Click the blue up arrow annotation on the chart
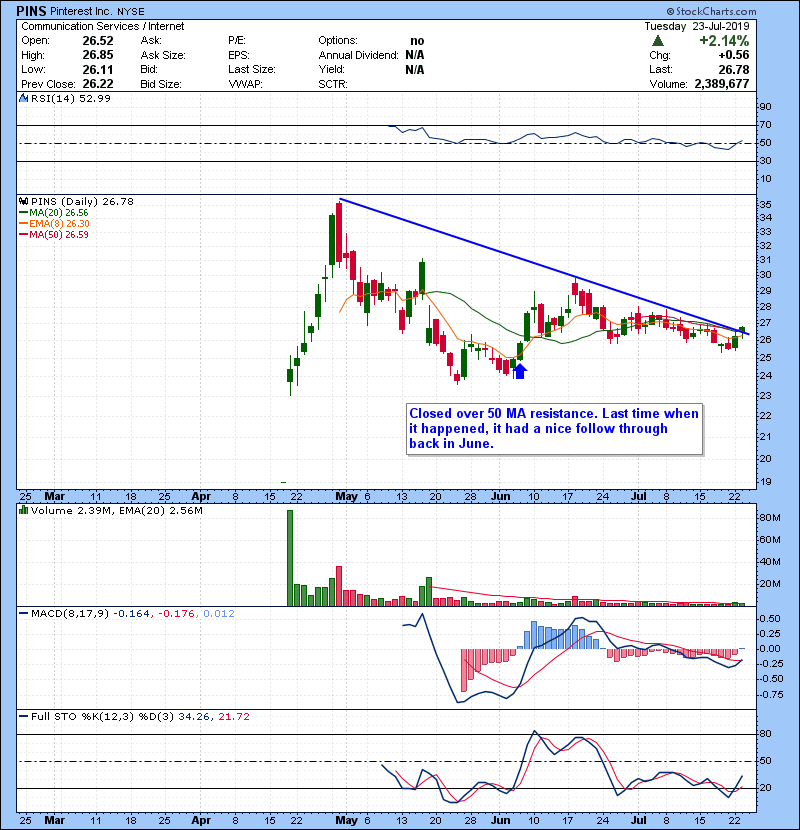The height and width of the screenshot is (830, 800). [520, 371]
